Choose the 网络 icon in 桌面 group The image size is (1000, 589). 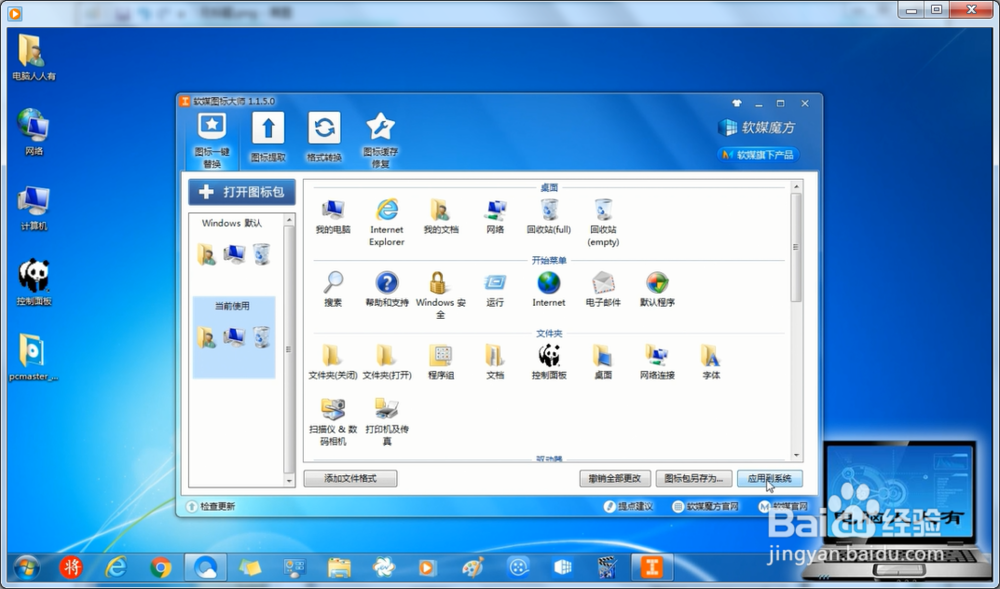point(495,216)
